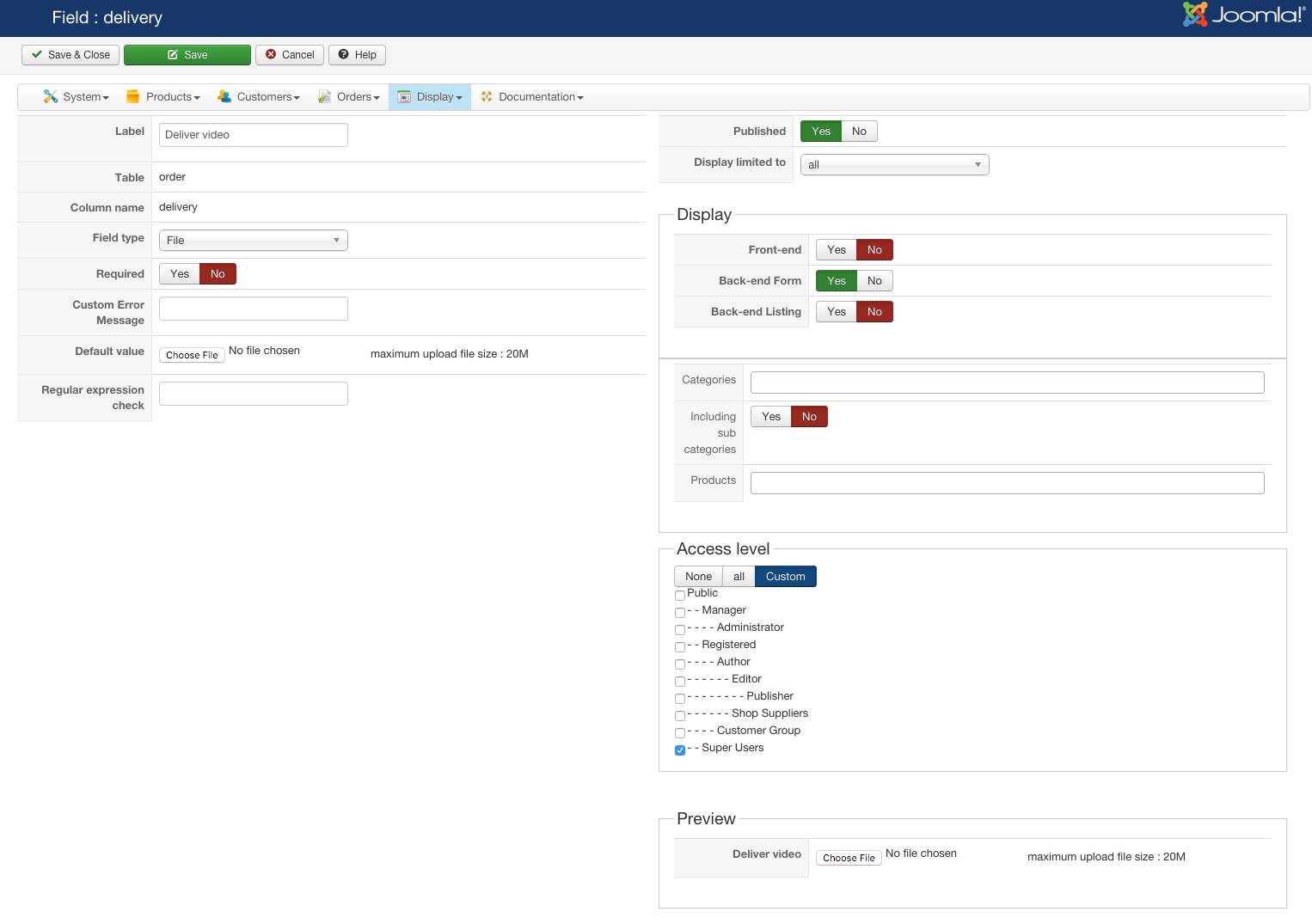Viewport: 1312px width, 924px height.
Task: Open the Display menu
Action: 430,97
